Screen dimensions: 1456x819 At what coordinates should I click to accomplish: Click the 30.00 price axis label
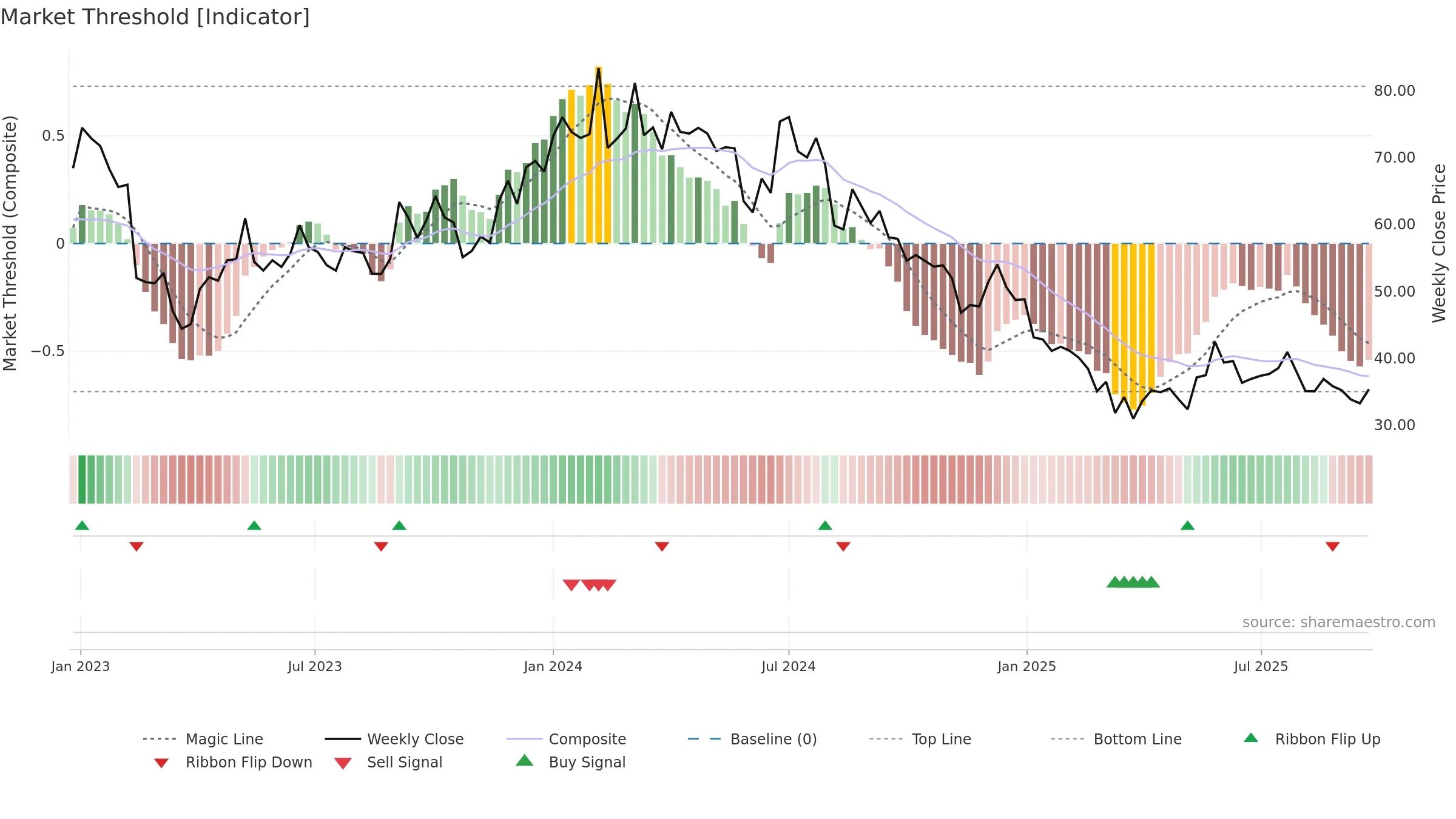click(1395, 425)
